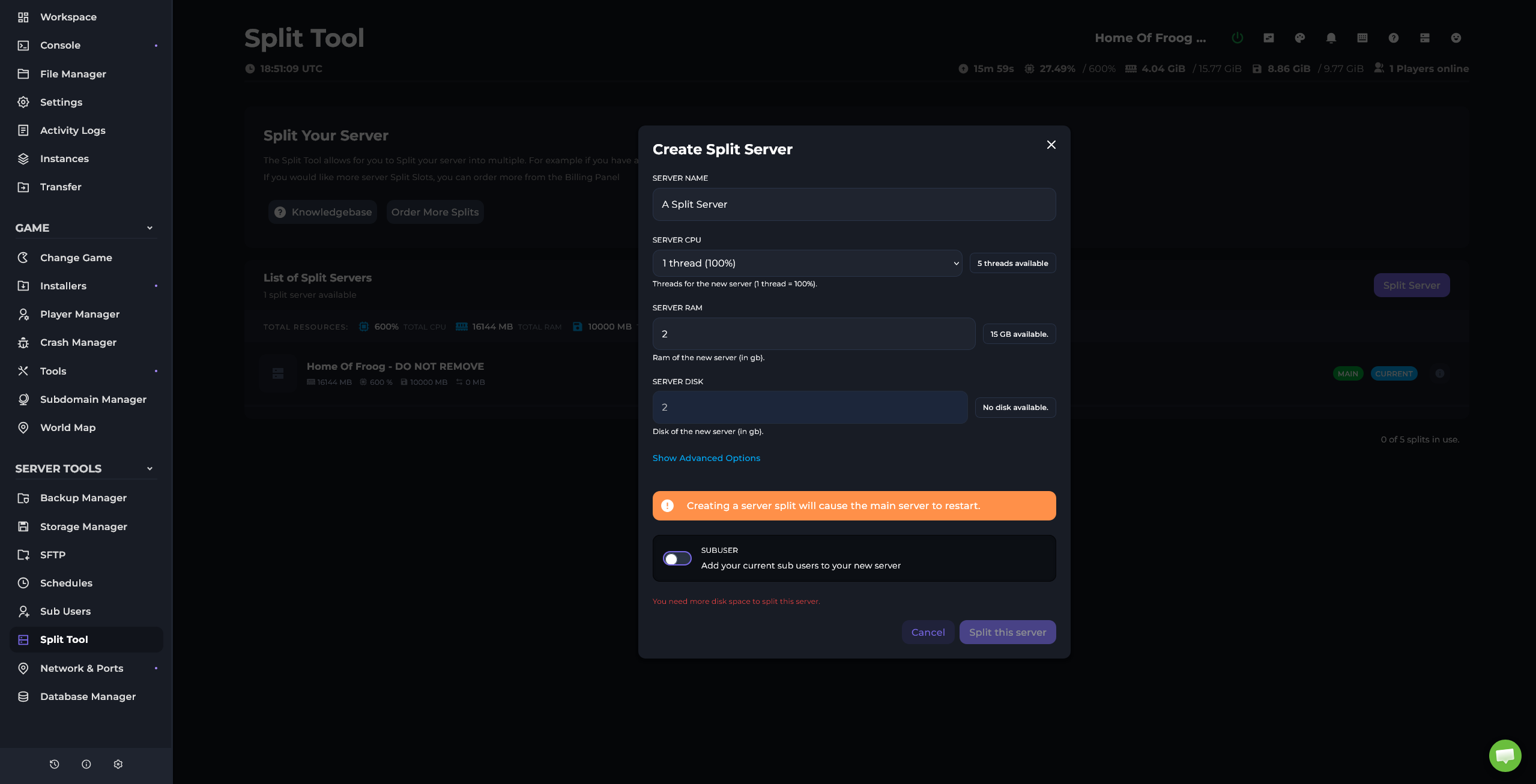The height and width of the screenshot is (784, 1536).
Task: Click the Crash Manager bug icon
Action: pyautogui.click(x=23, y=342)
